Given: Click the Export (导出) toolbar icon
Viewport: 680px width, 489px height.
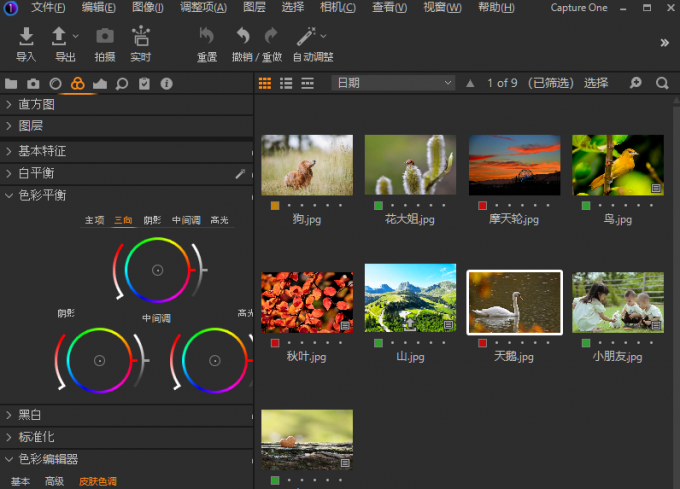Looking at the screenshot, I should tap(59, 36).
